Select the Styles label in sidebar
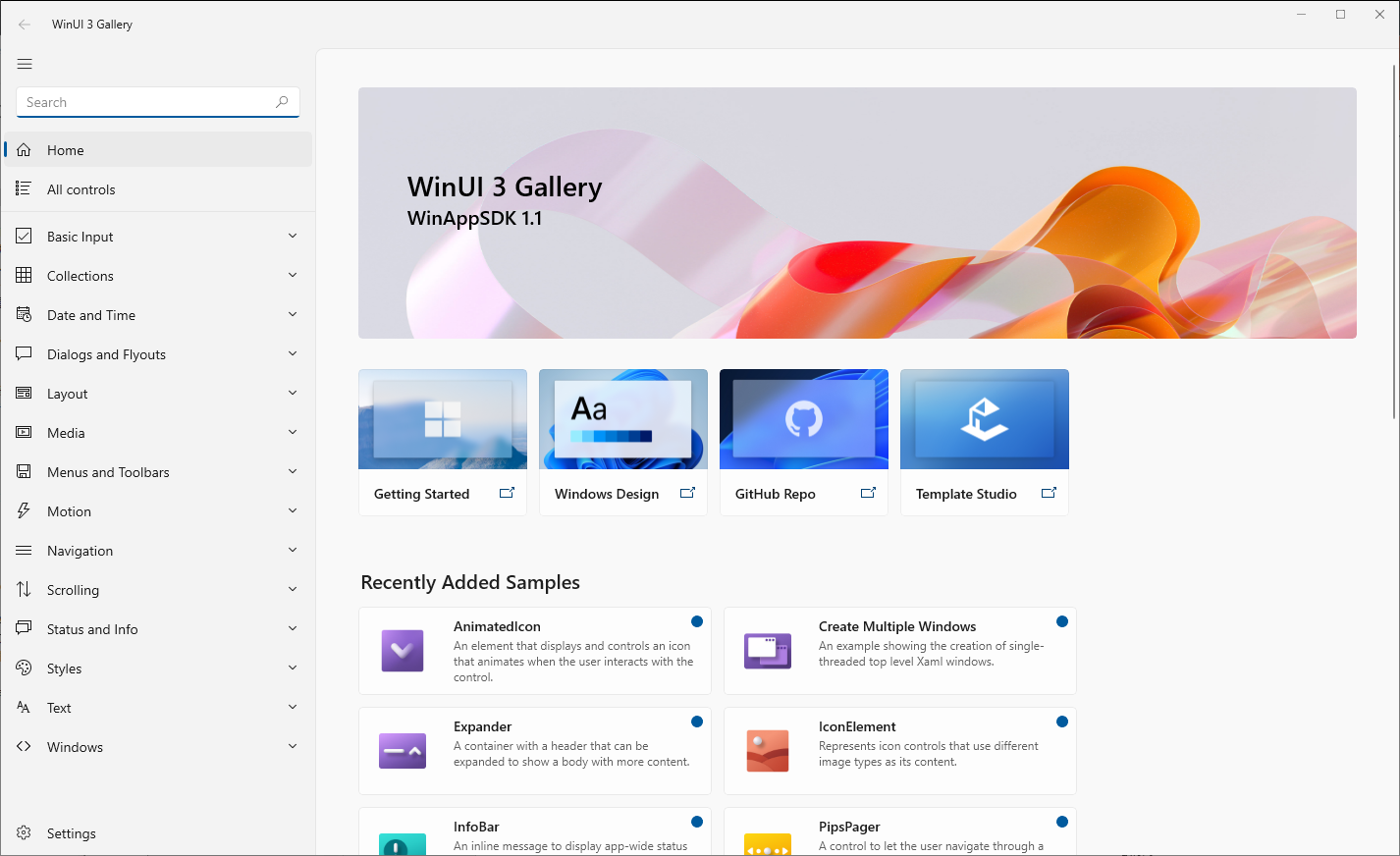Viewport: 1400px width, 856px height. [x=64, y=669]
